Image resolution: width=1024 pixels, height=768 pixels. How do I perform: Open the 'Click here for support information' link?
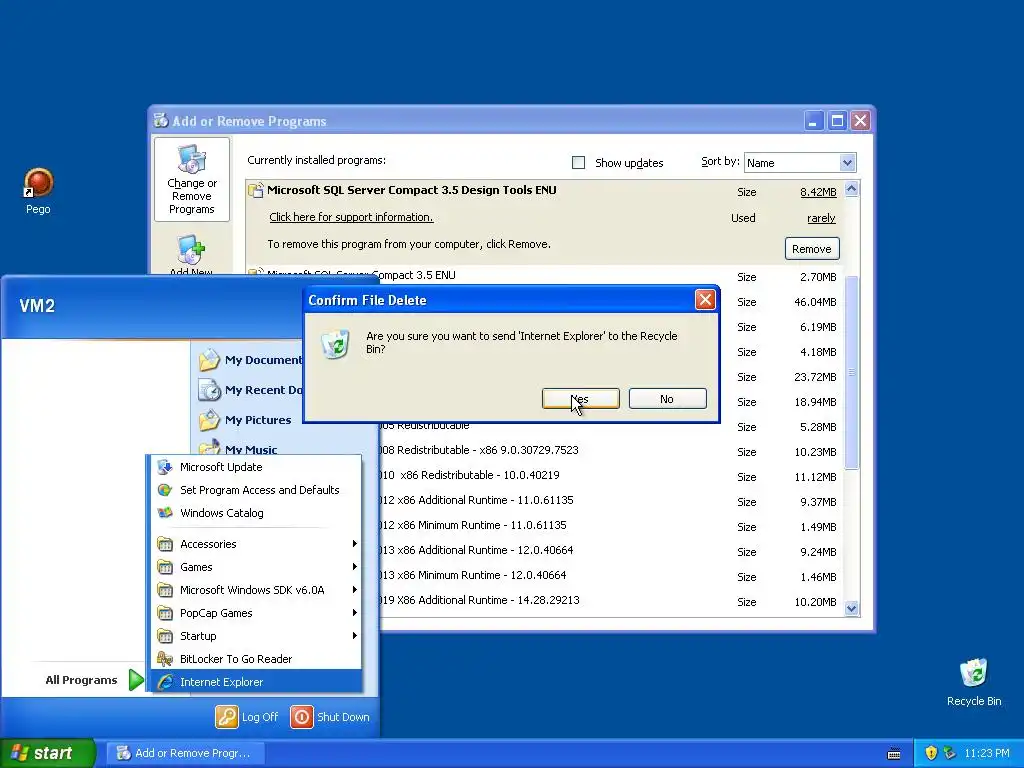click(x=351, y=217)
